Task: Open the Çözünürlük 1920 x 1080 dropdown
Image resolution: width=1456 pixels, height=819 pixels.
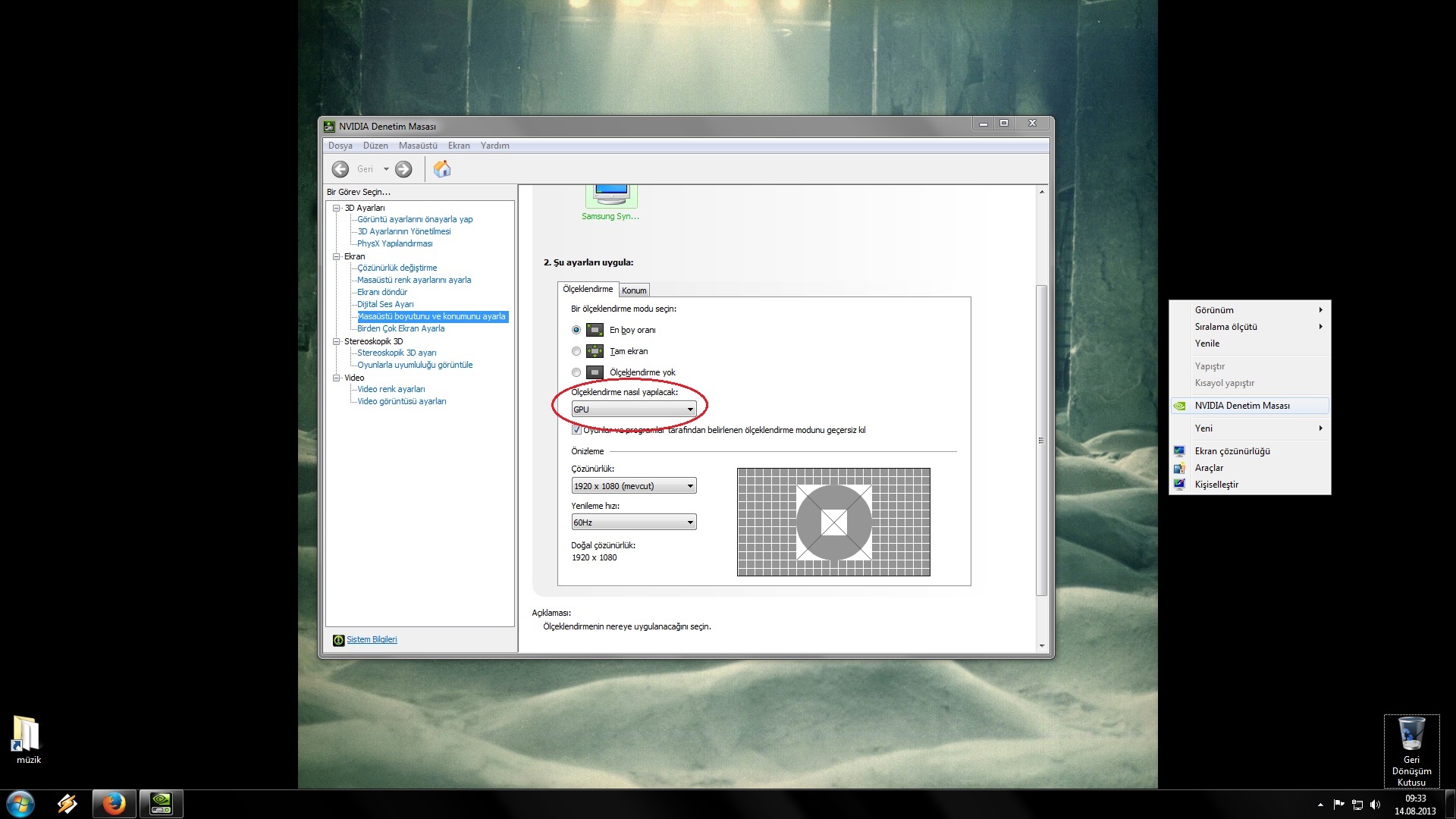Action: [x=634, y=486]
